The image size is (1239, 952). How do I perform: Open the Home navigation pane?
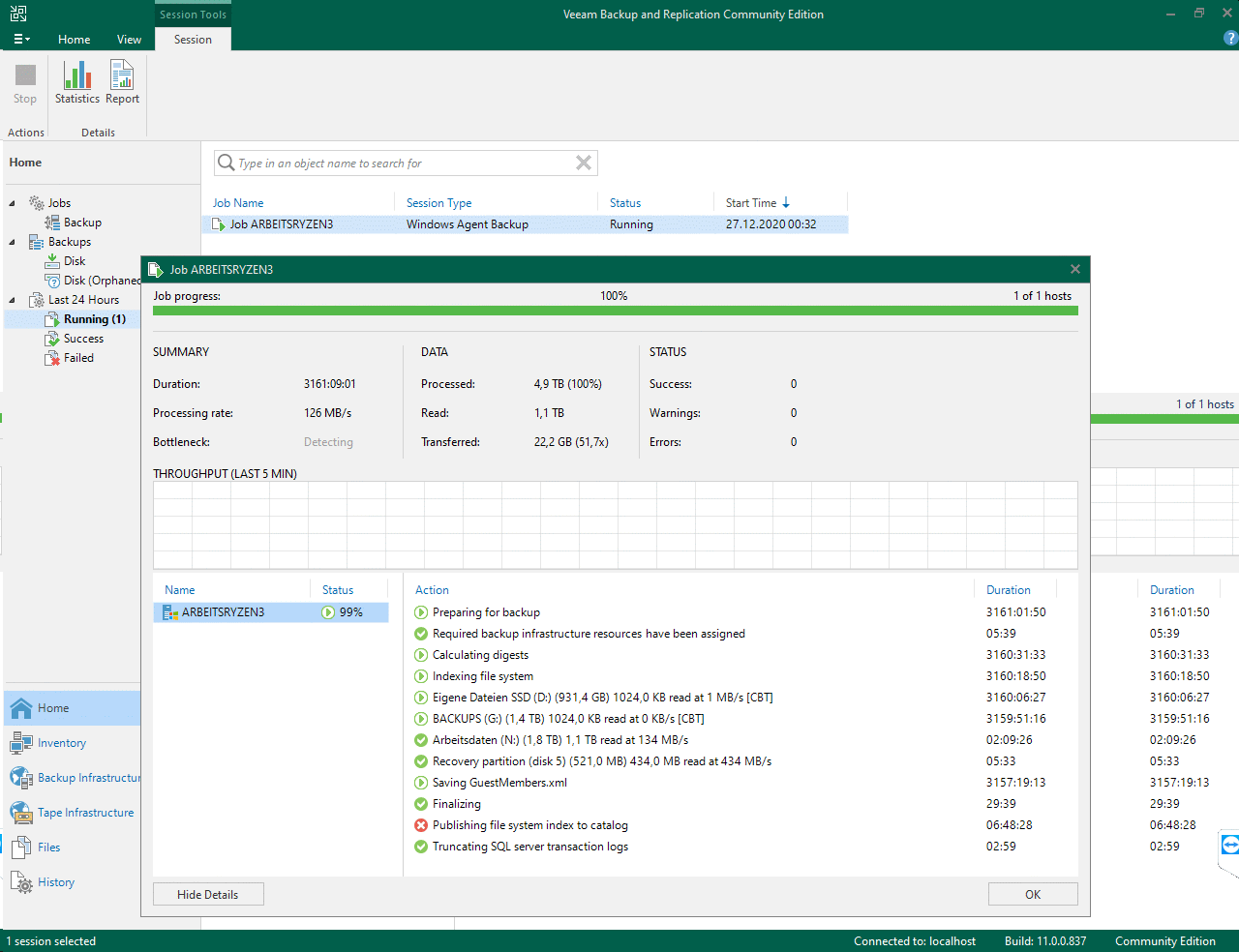[73, 708]
